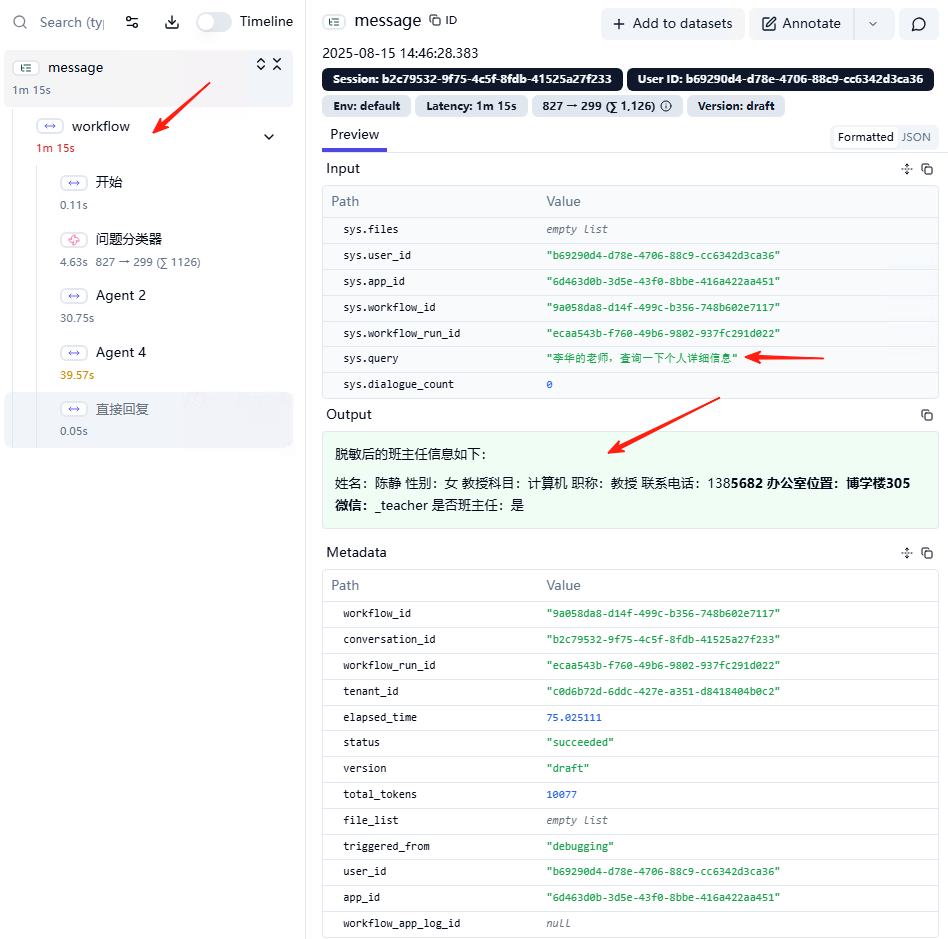Copy the Metadata section content
Screen dimensions: 948x939
(927, 553)
